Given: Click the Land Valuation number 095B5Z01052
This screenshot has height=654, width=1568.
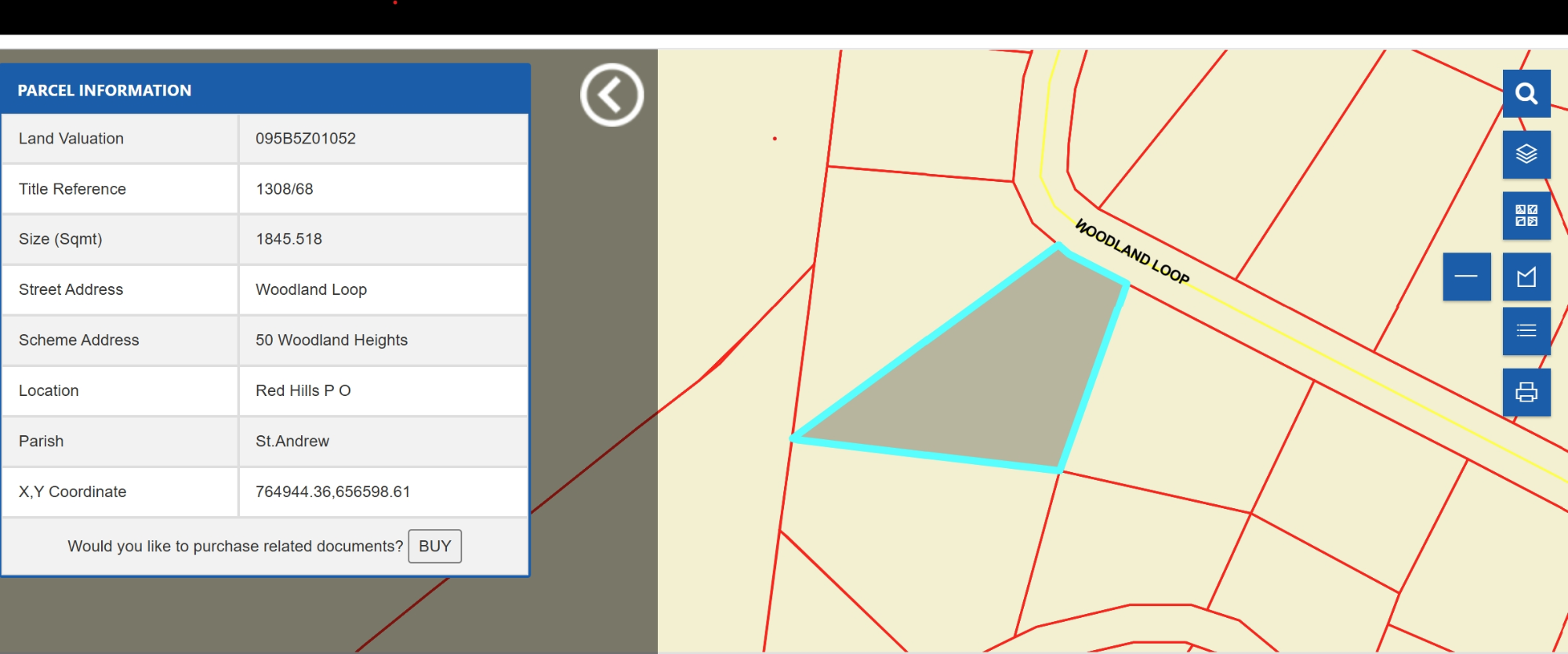Looking at the screenshot, I should pos(306,139).
